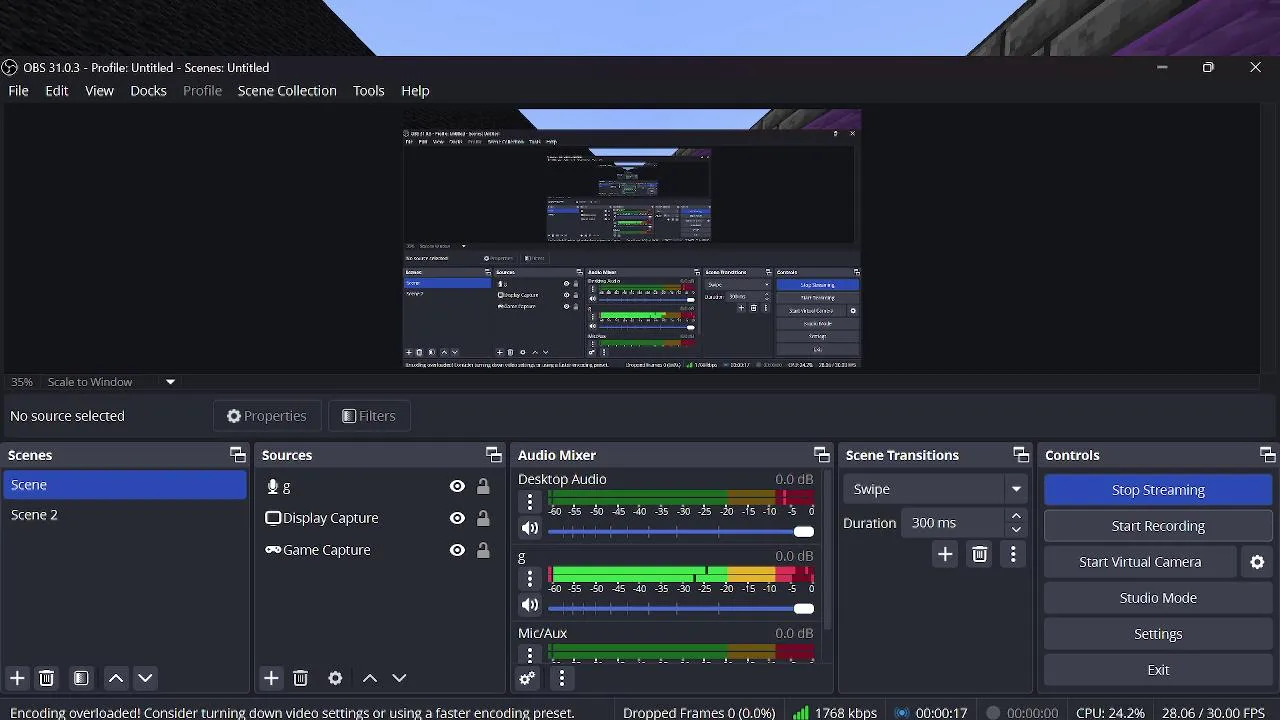The image size is (1280, 720).
Task: Toggle visibility of g source
Action: (x=457, y=486)
